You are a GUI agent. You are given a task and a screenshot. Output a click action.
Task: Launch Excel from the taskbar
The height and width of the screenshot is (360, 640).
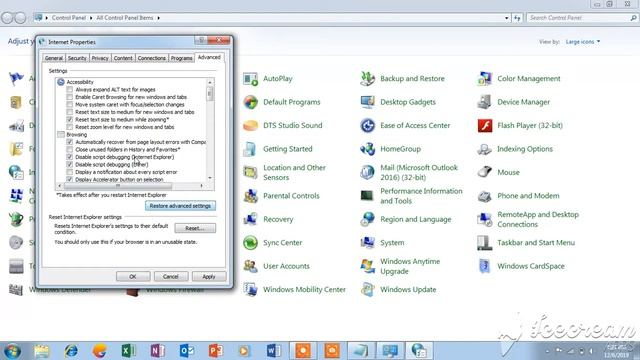(128, 351)
